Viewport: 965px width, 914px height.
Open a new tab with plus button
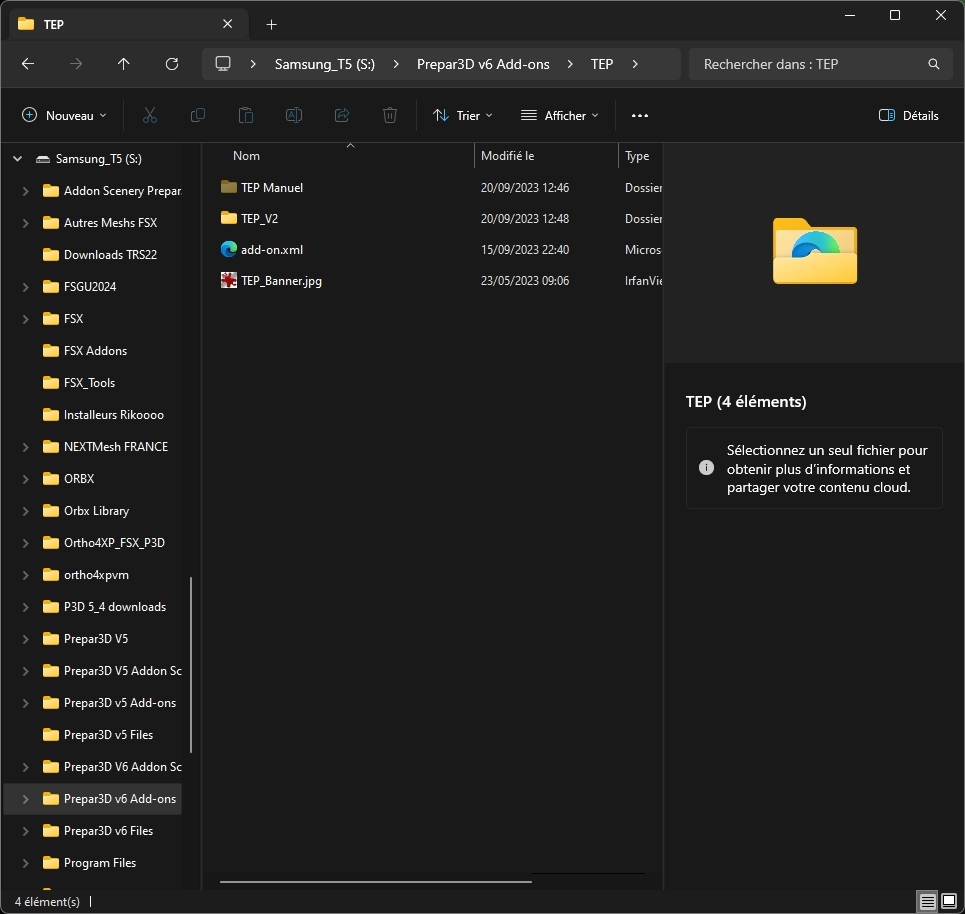click(271, 24)
